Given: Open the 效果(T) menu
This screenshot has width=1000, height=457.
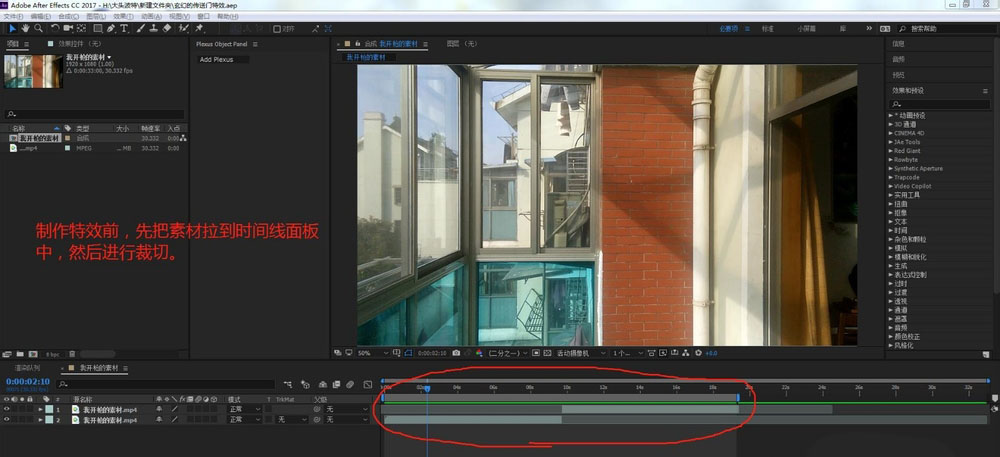Looking at the screenshot, I should point(123,17).
